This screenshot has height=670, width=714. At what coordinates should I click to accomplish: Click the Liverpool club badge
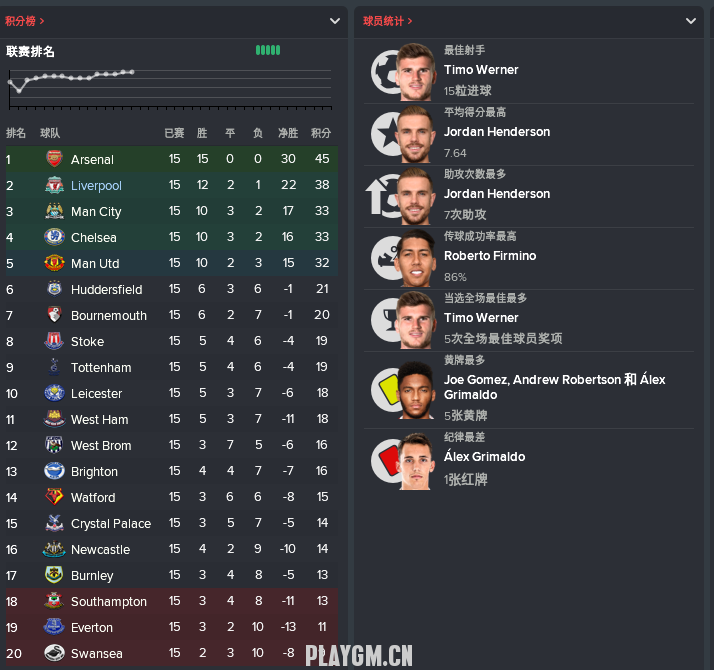(x=54, y=185)
